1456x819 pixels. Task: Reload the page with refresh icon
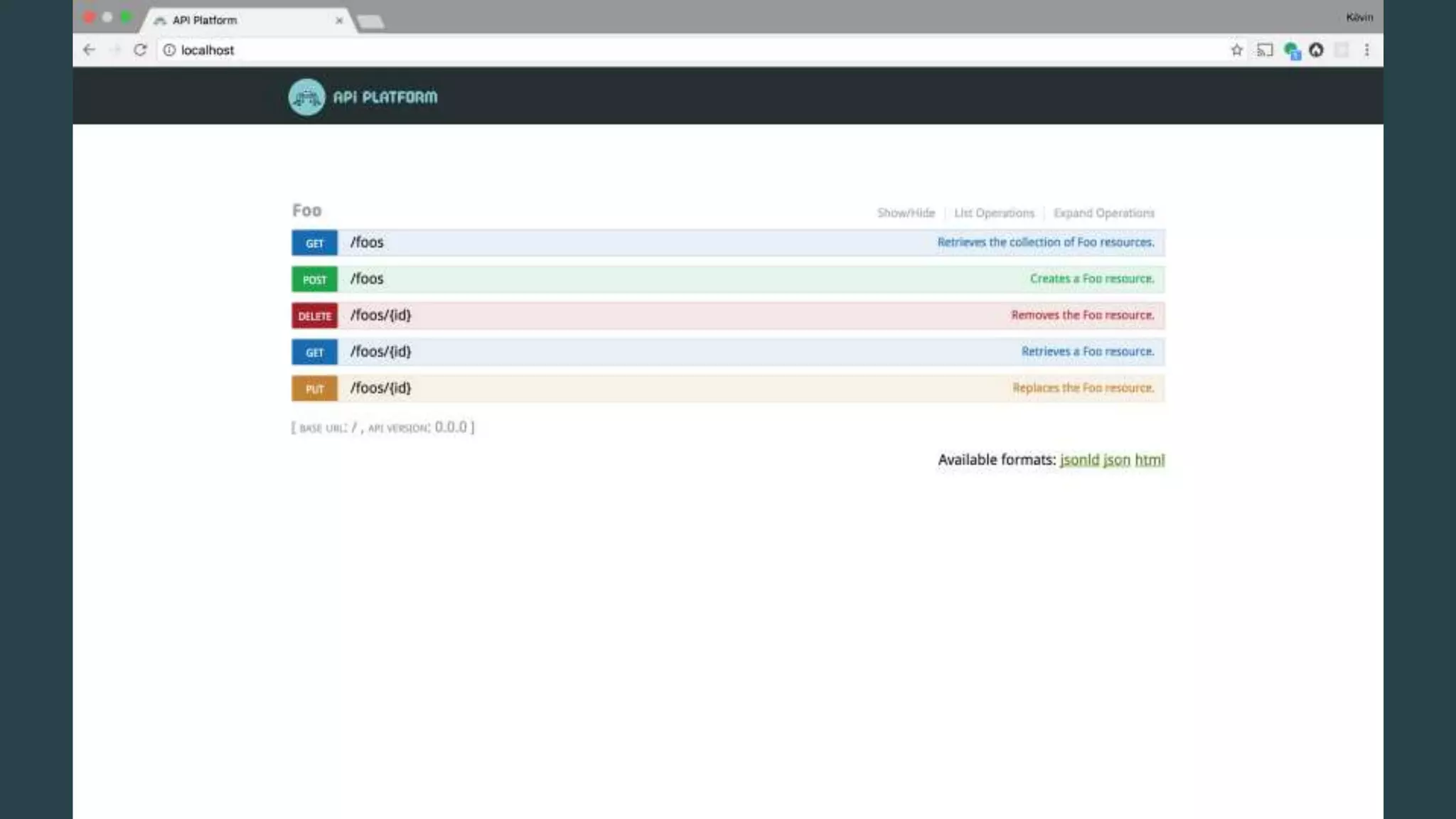(x=140, y=50)
